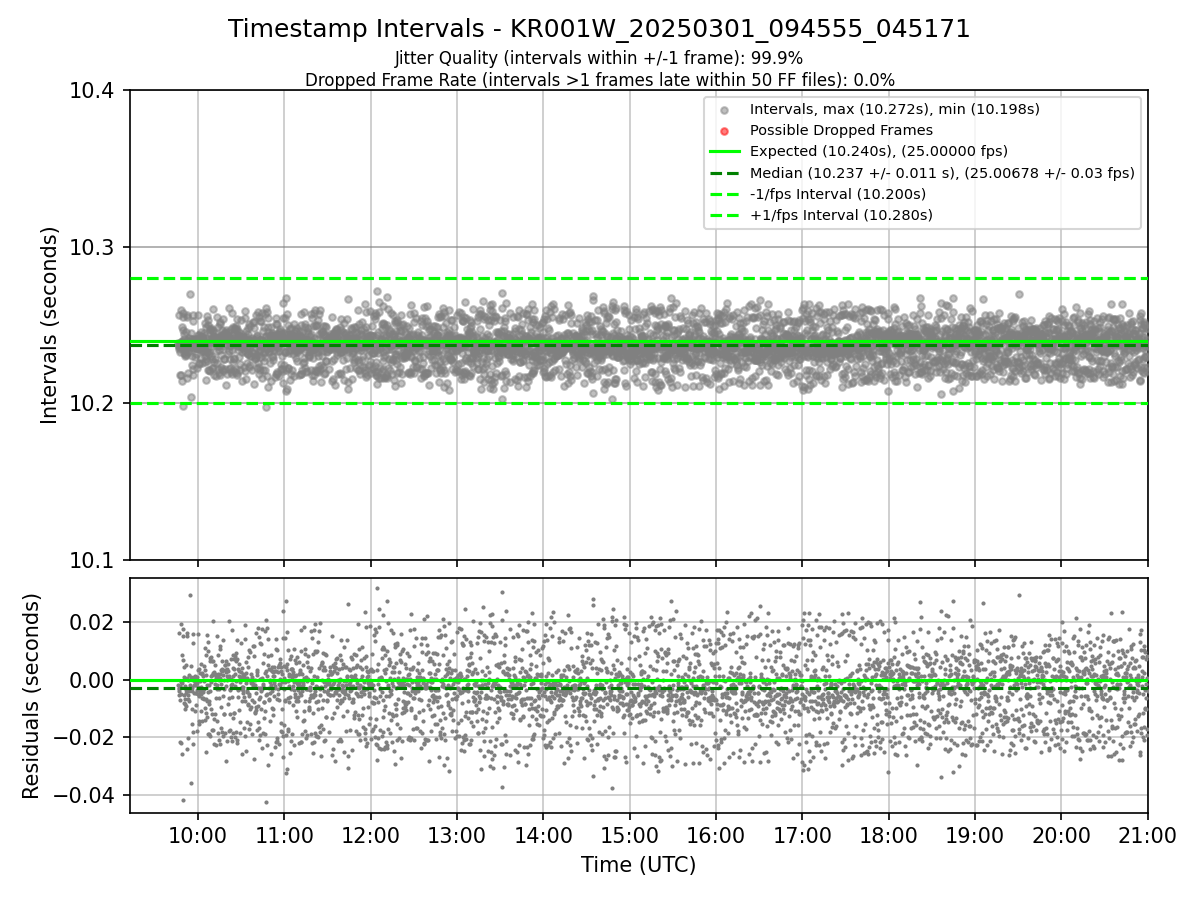Click the 17:00 time tick label
The width and height of the screenshot is (1200, 900).
click(x=802, y=834)
